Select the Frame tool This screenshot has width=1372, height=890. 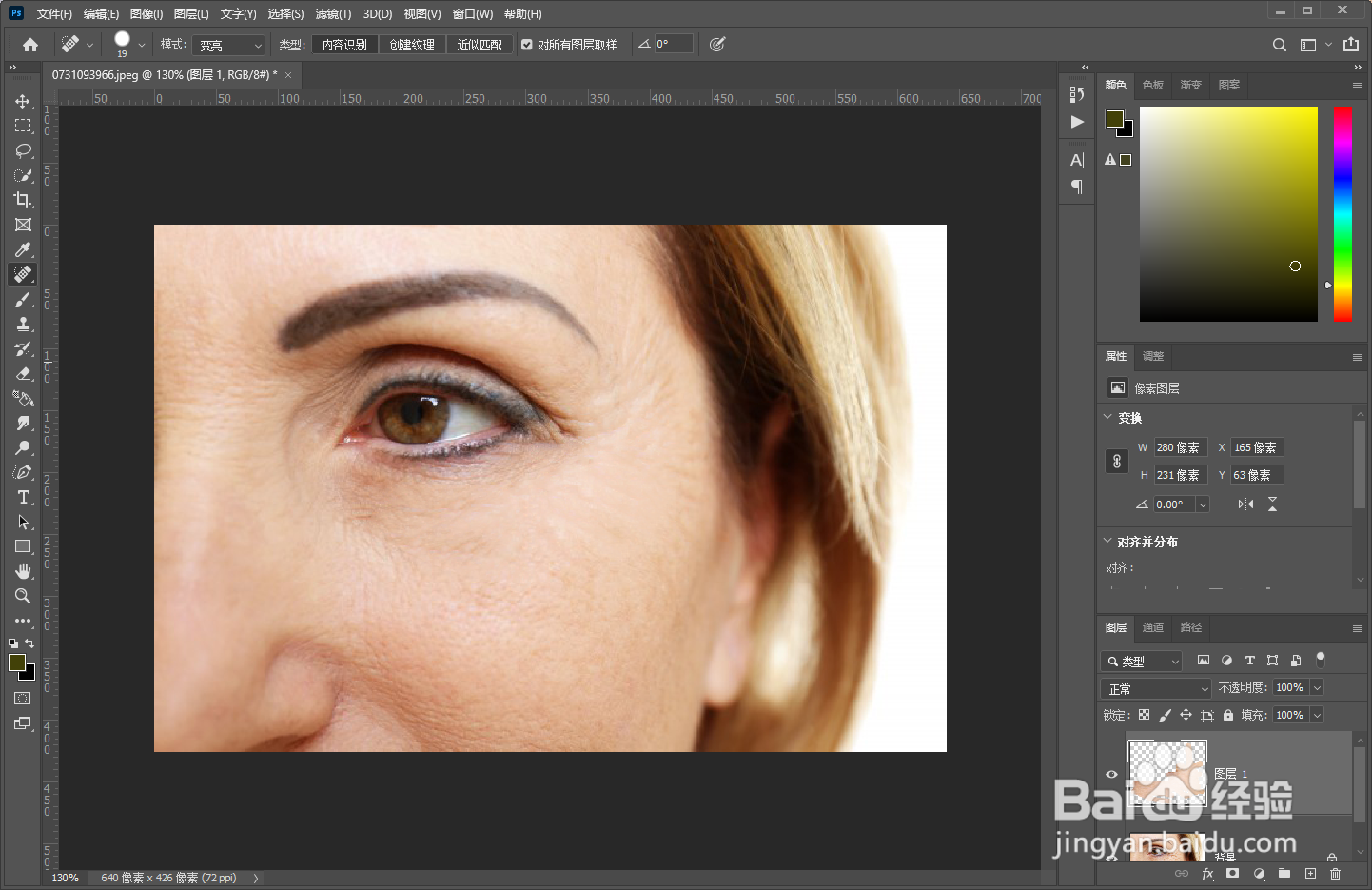tap(23, 225)
